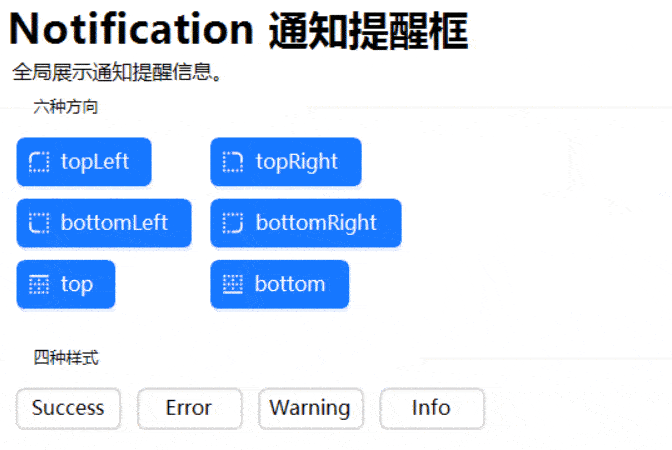Click the "Notification 通知提醒框" page heading

(239, 30)
